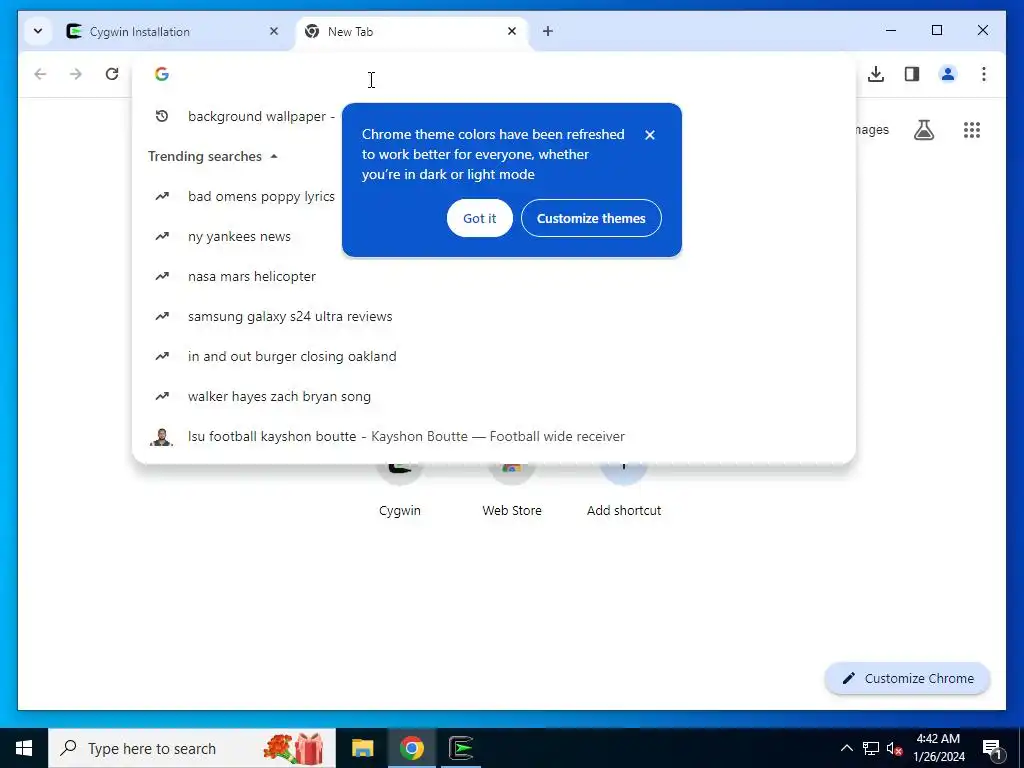Click the network status tray icon
Viewport: 1024px width, 768px height.
871,748
